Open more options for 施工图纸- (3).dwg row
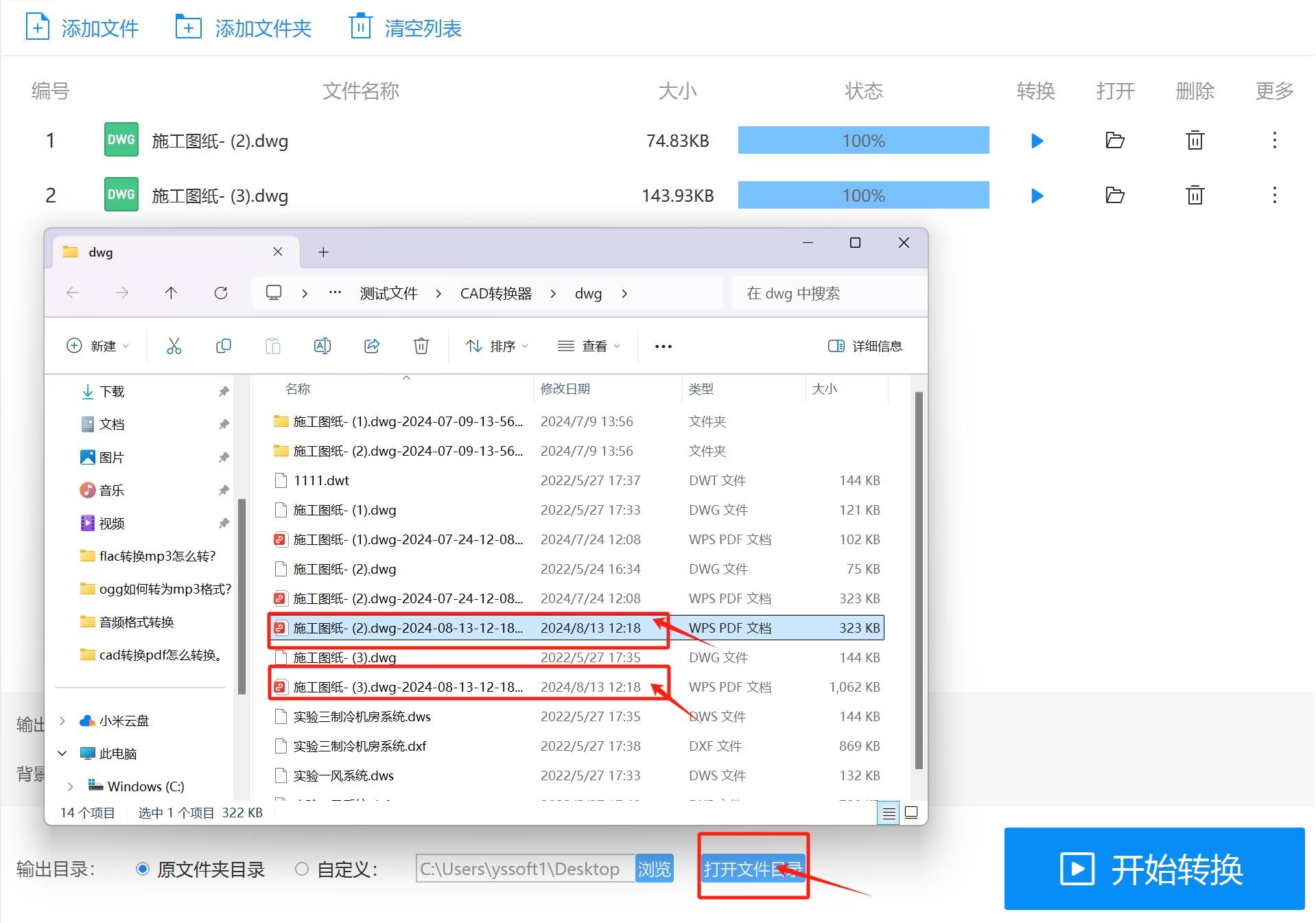 1274,196
